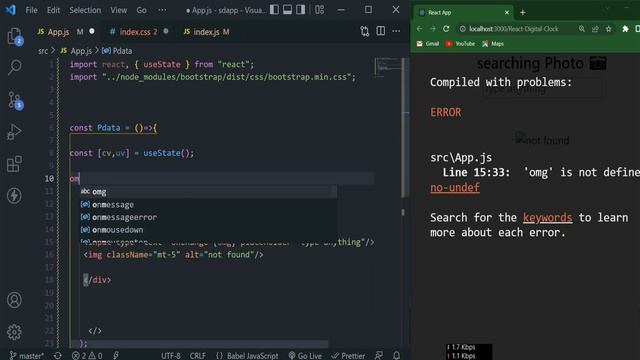Screen dimensions: 640x360
Task: Open the View menu
Action: (x=118, y=10)
